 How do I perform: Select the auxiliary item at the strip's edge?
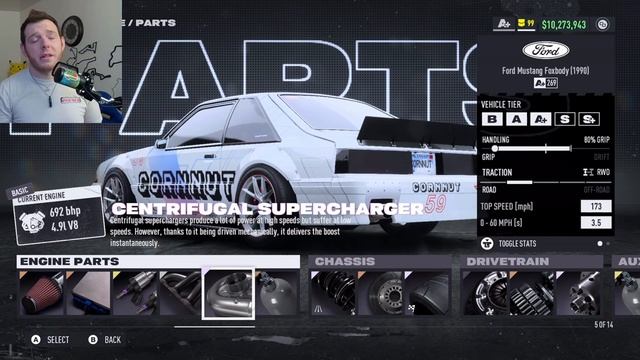[x=627, y=293]
